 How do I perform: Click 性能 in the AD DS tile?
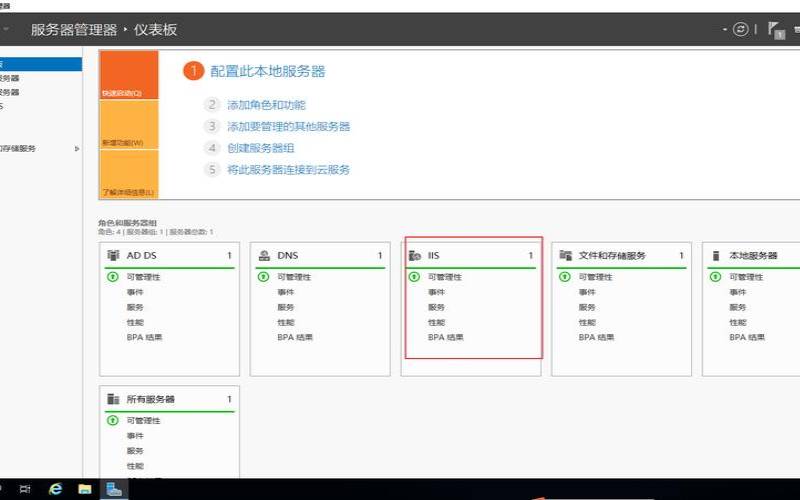click(135, 322)
